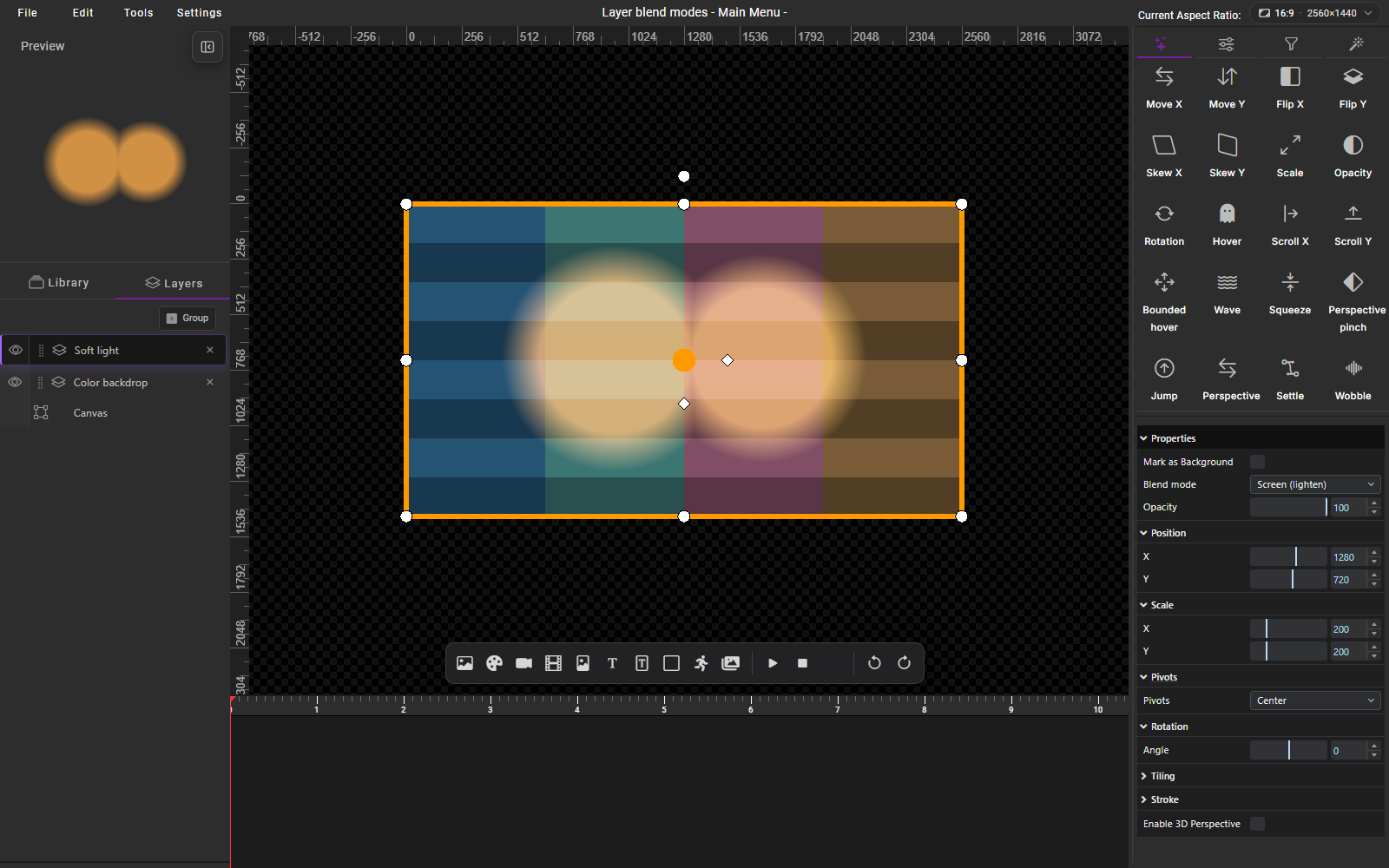The width and height of the screenshot is (1389, 868).
Task: Adjust the Rotation Angle slider
Action: [1288, 750]
